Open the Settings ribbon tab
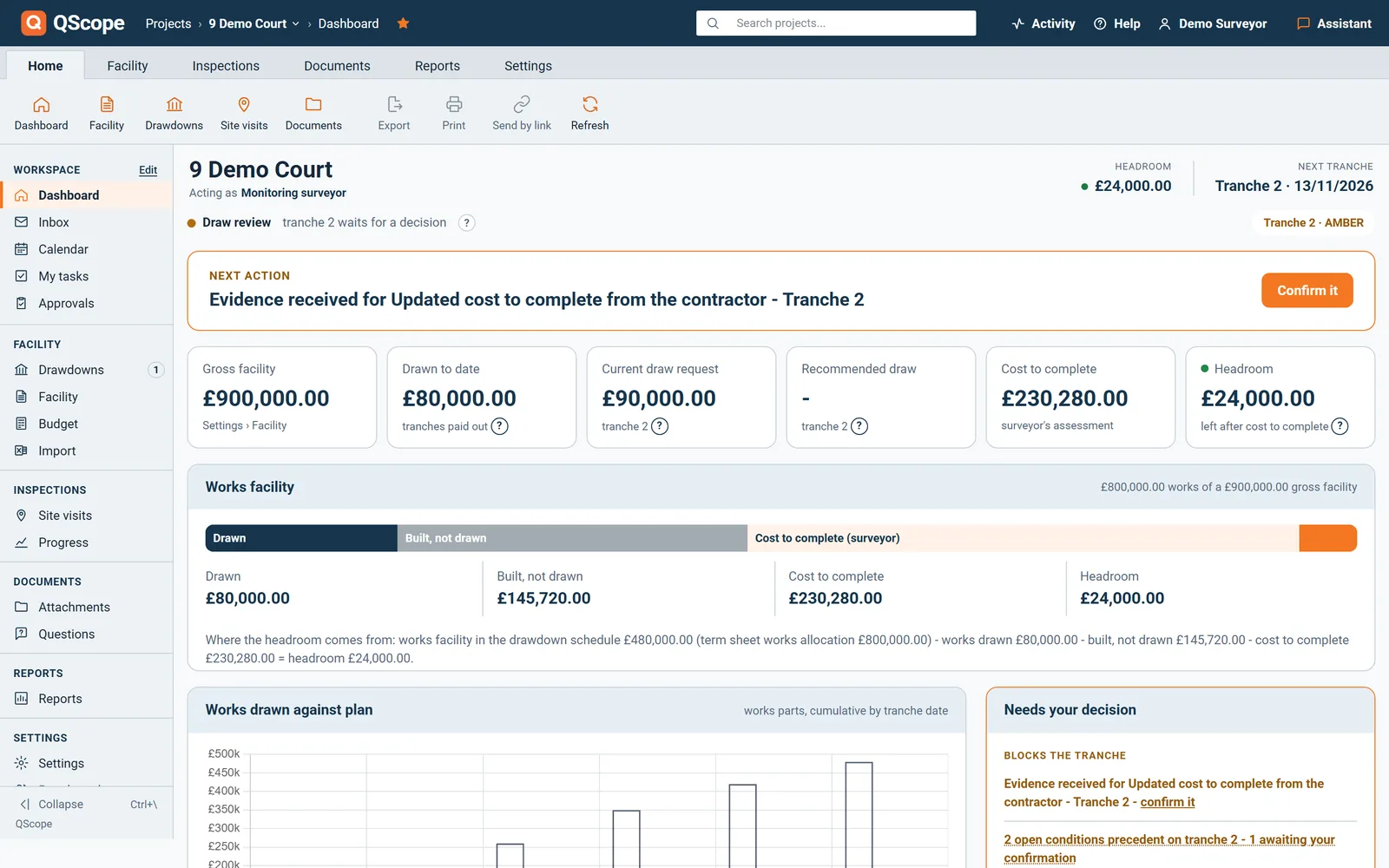 (528, 66)
